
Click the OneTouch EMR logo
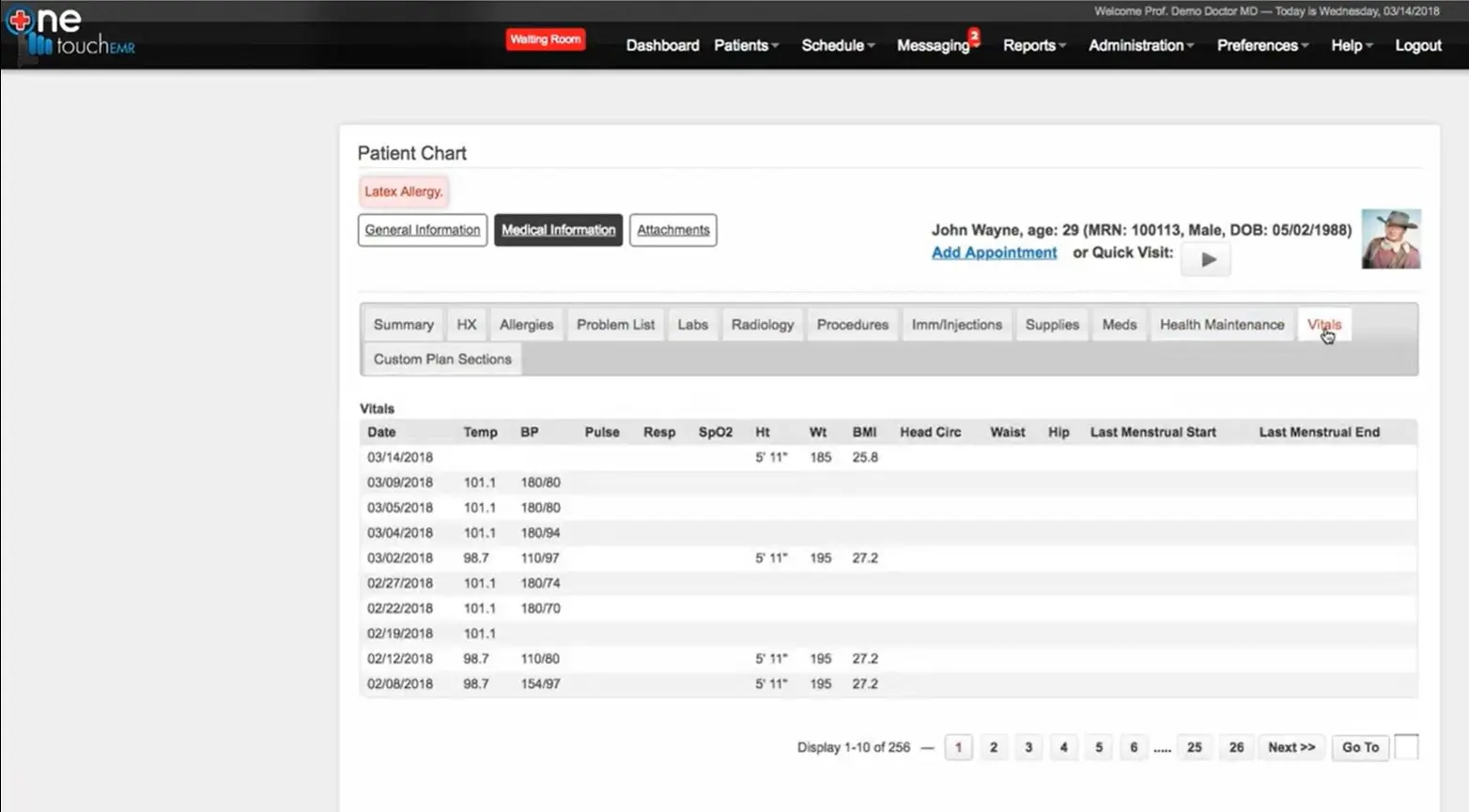tap(70, 33)
